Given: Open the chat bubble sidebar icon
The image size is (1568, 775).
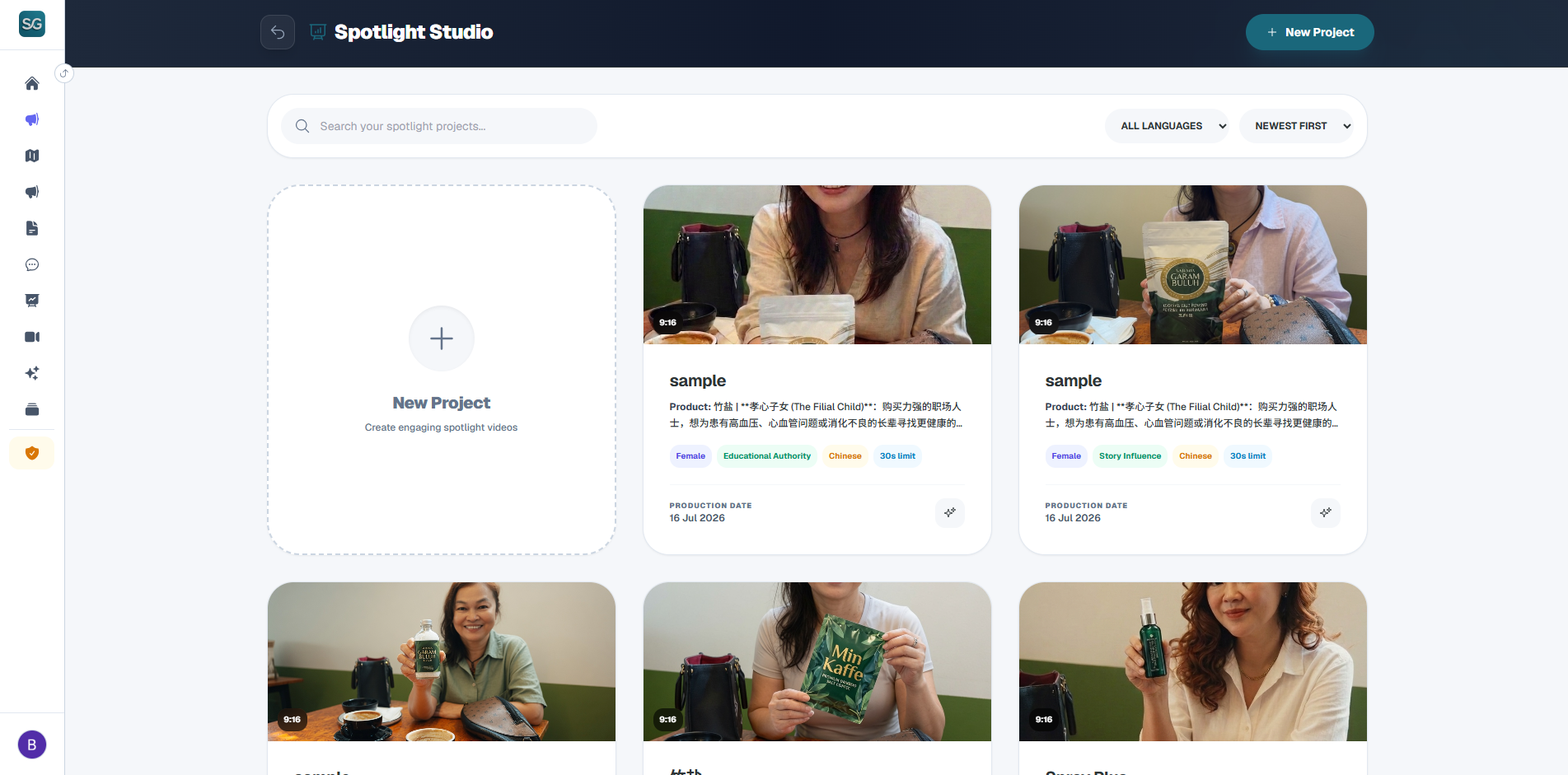Looking at the screenshot, I should click(x=32, y=264).
